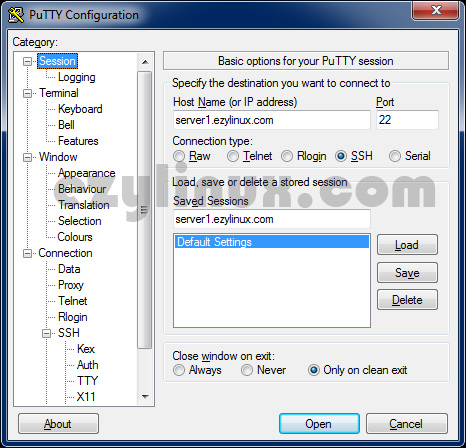
Task: Collapse the Connection tree node
Action: click(27, 253)
